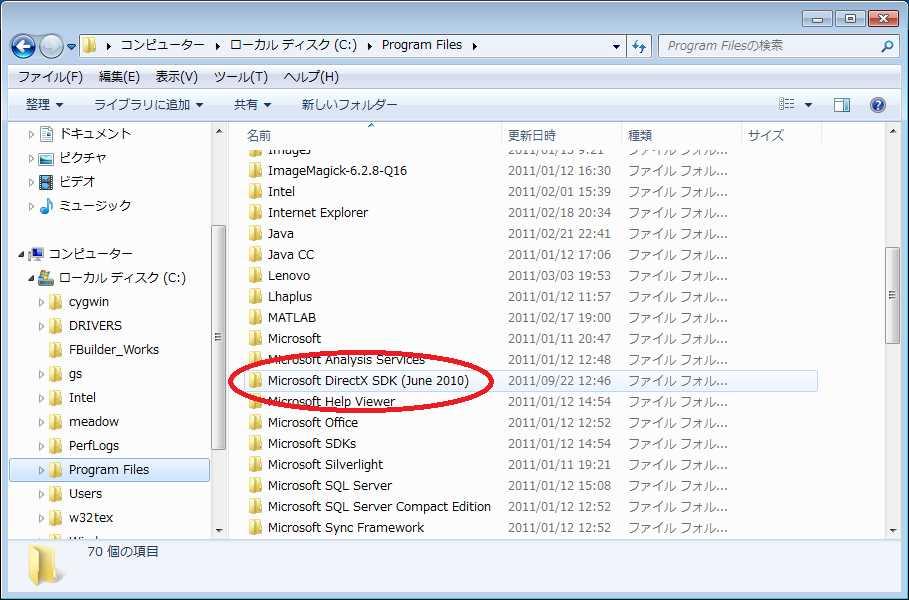
Task: Collapse the ローカル ディスク (C:) tree item
Action: 32,277
